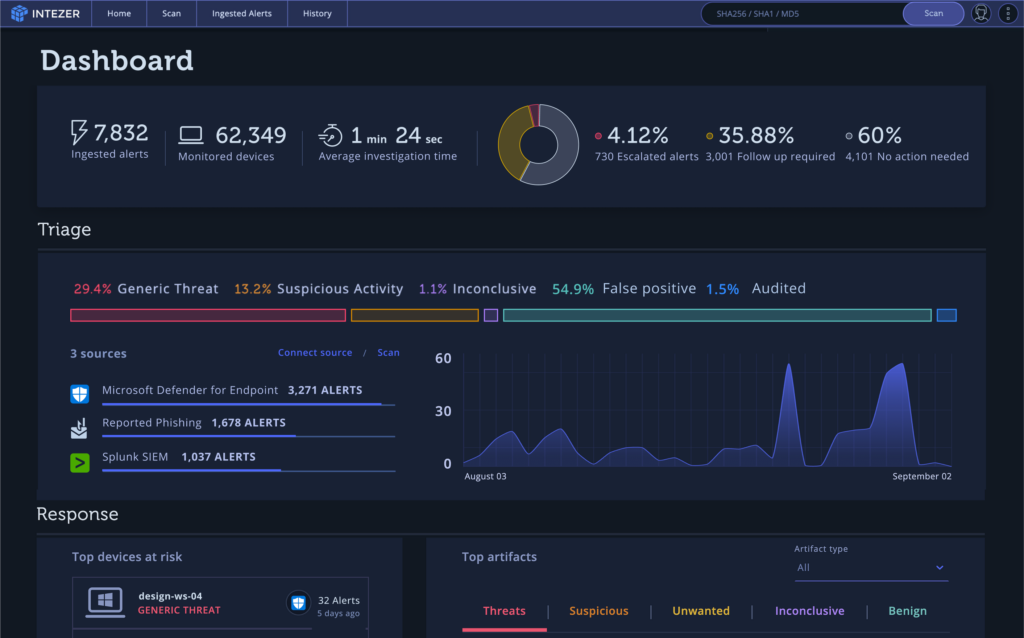Image resolution: width=1024 pixels, height=638 pixels.
Task: Open the Scan menu item
Action: click(x=171, y=13)
